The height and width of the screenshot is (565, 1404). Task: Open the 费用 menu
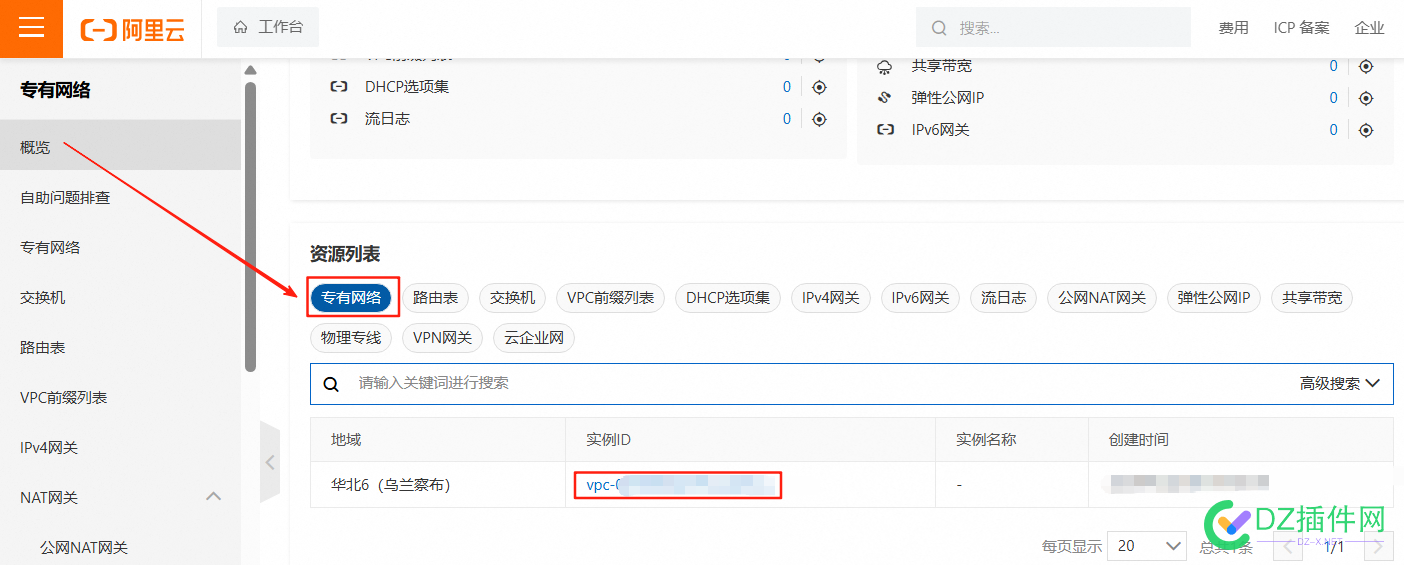click(x=1233, y=28)
